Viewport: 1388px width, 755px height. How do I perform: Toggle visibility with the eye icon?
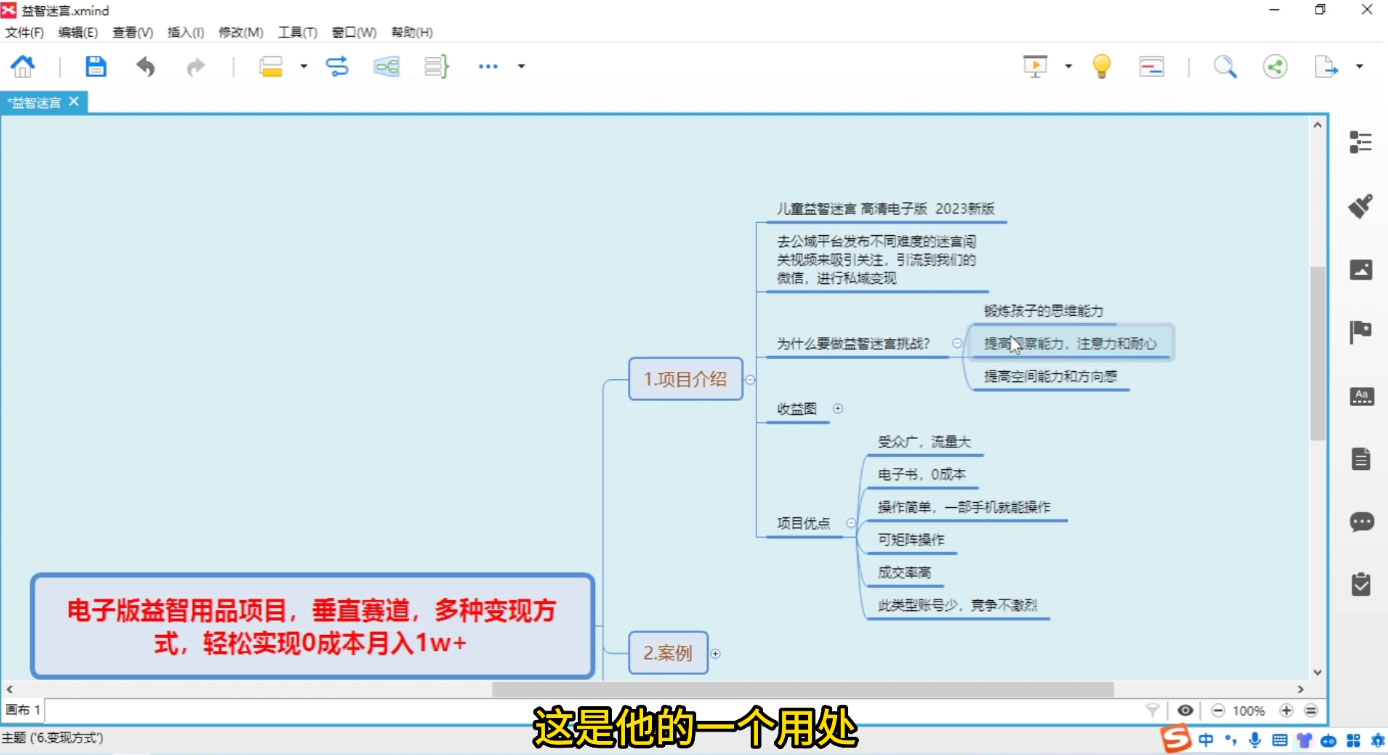(x=1185, y=710)
